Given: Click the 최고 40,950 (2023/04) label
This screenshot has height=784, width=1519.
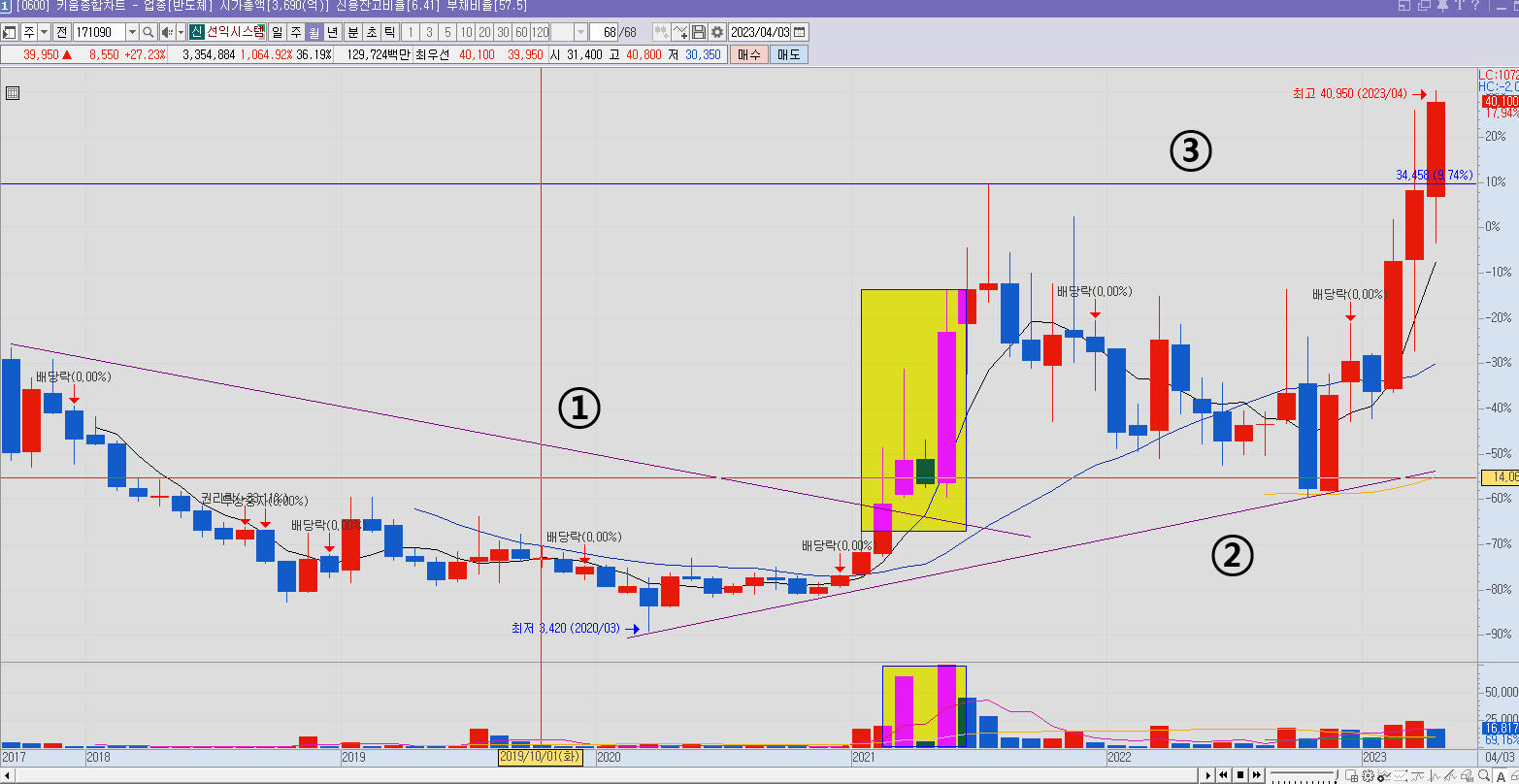Looking at the screenshot, I should pos(1348,94).
